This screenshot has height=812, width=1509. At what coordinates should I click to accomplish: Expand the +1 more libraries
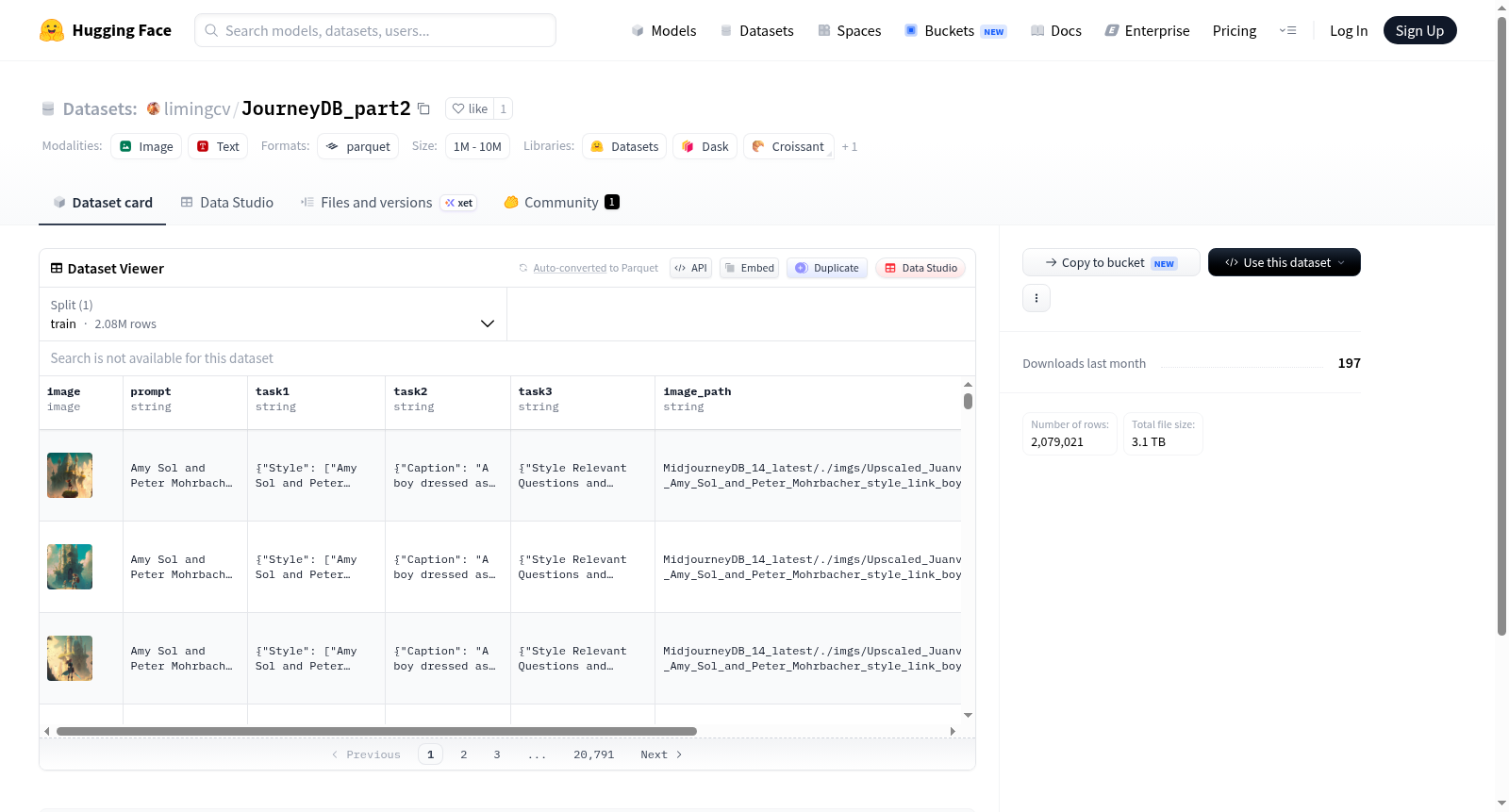click(x=850, y=147)
